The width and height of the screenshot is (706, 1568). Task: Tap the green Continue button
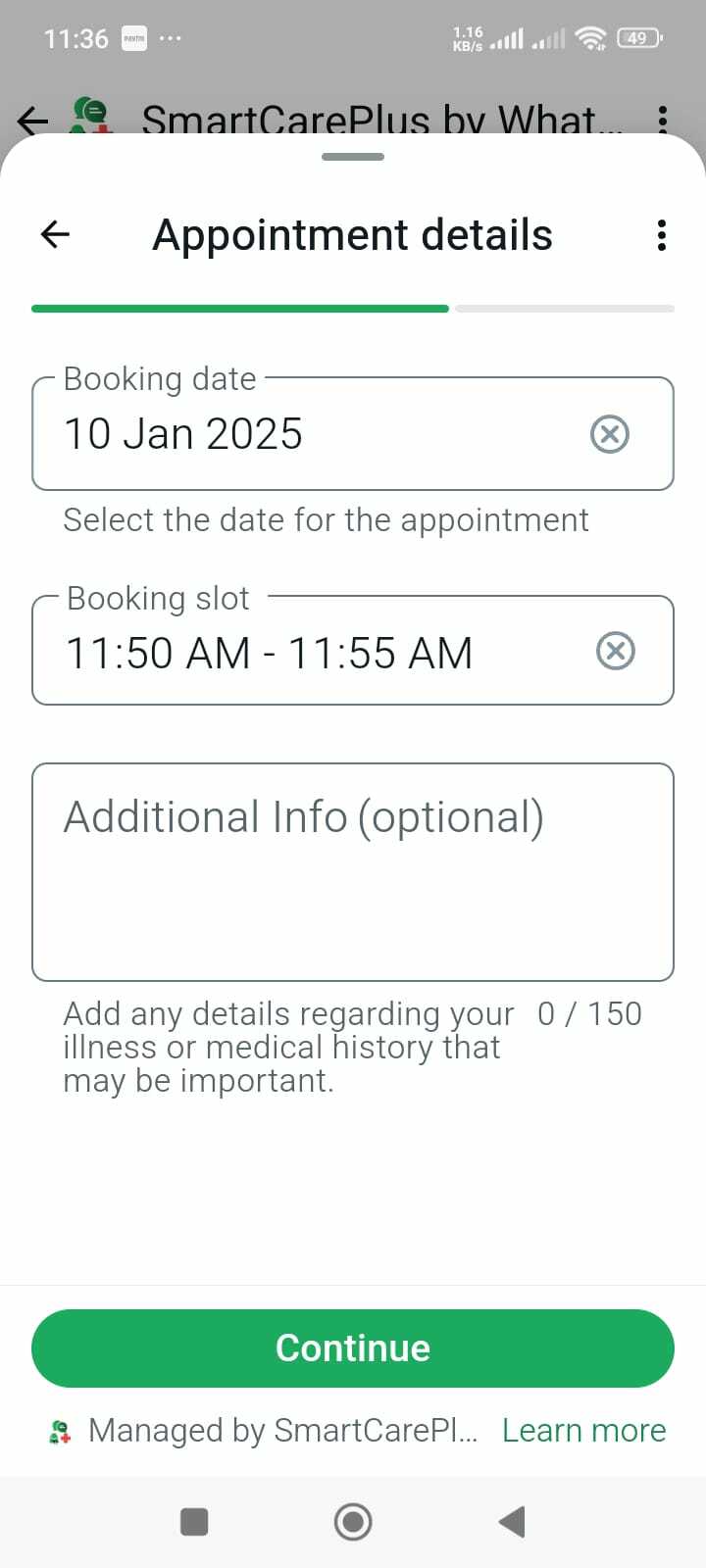[353, 1348]
